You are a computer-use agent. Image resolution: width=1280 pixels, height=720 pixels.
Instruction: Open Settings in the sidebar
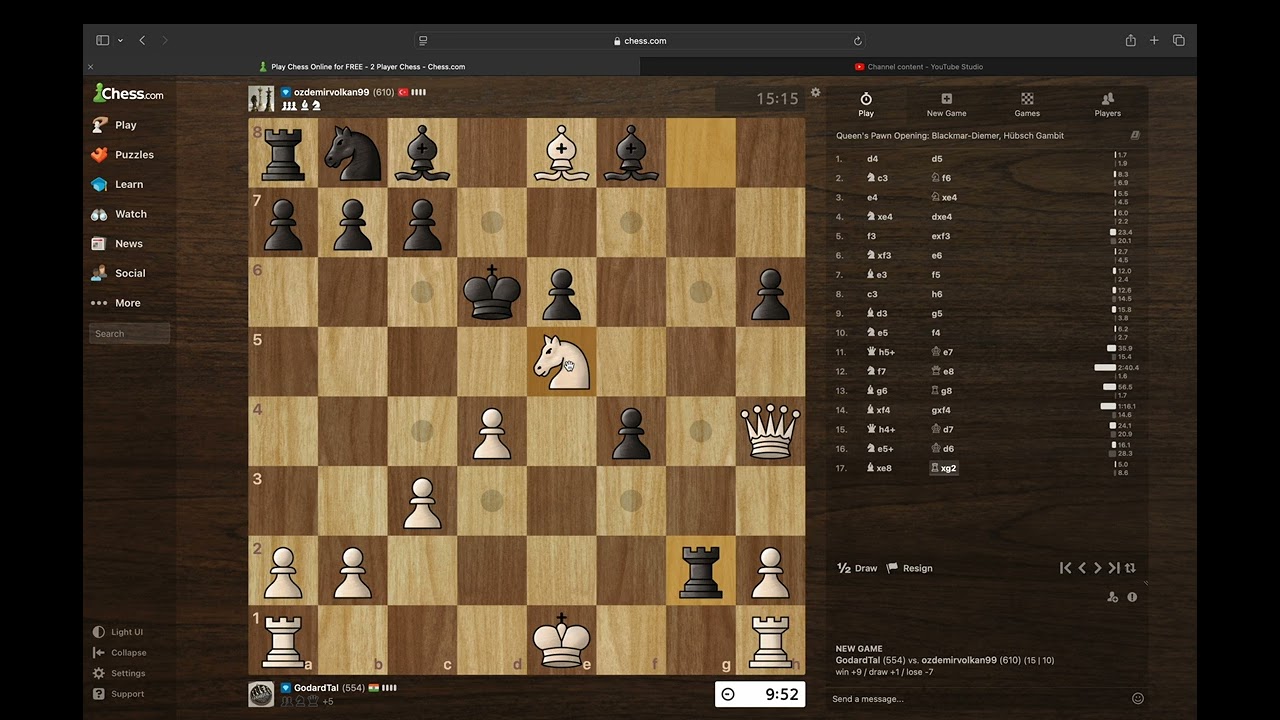click(119, 674)
